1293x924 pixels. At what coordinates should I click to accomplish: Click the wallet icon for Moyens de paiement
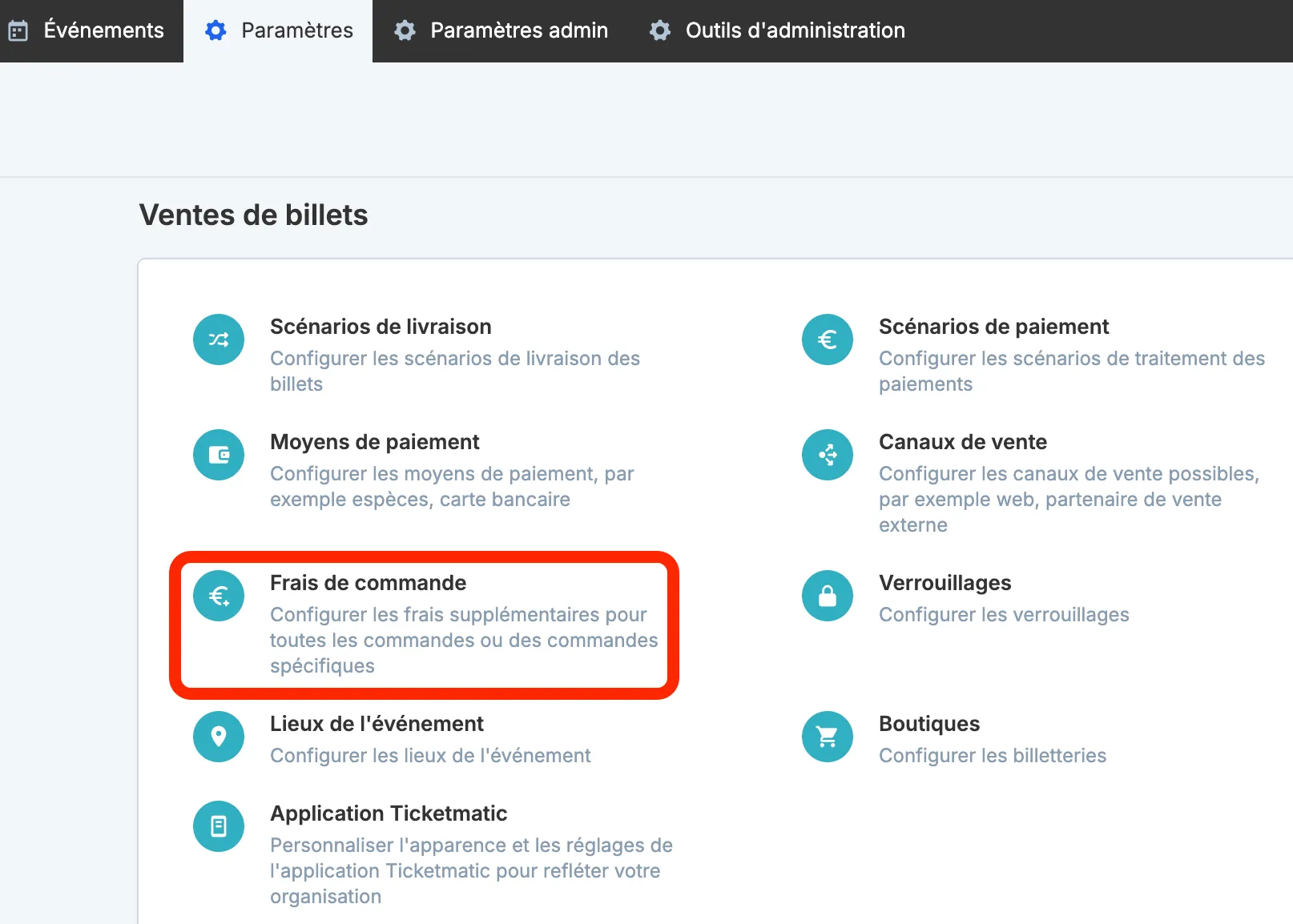[x=219, y=455]
